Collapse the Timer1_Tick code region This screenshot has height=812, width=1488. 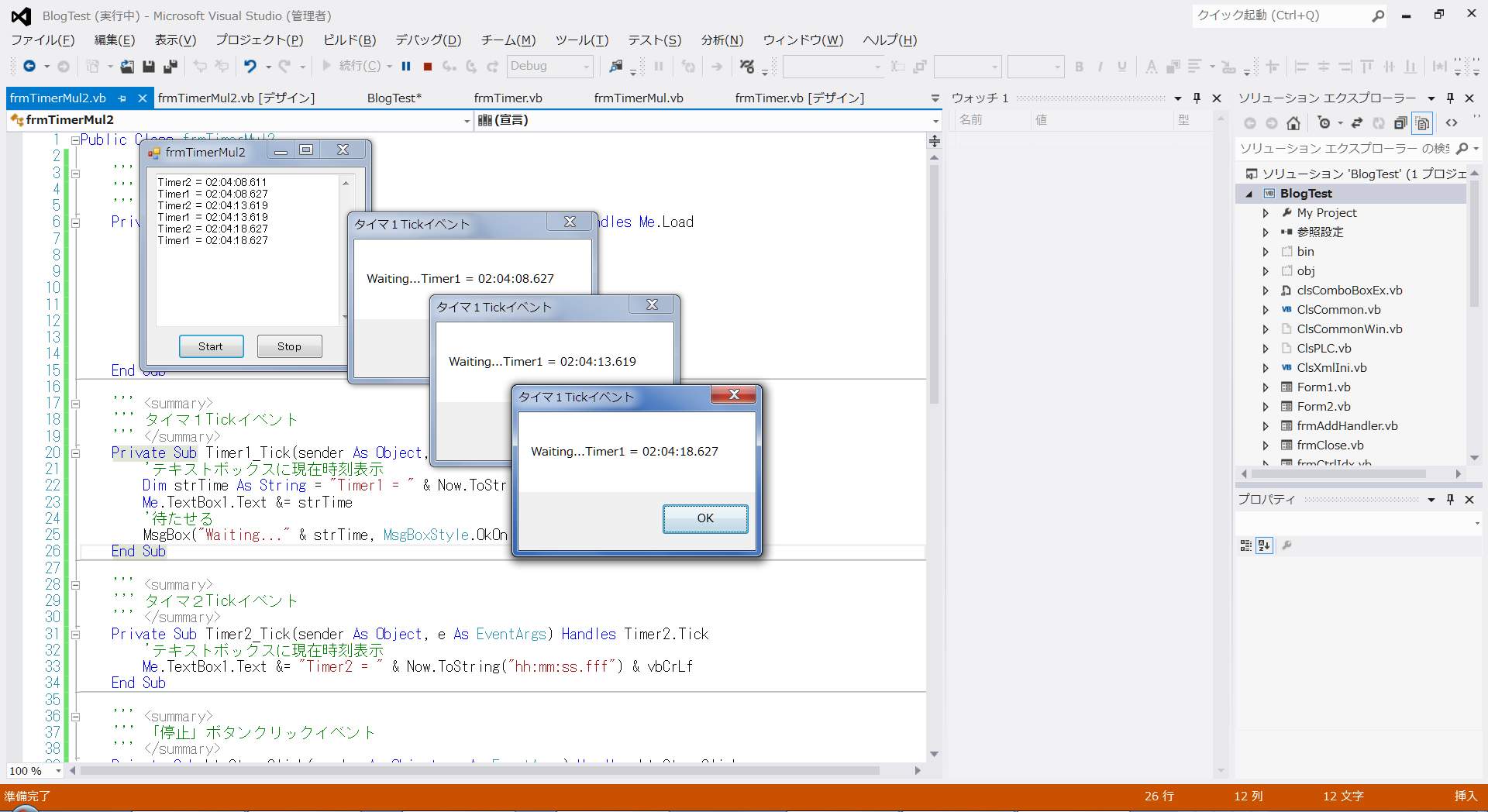[x=75, y=453]
